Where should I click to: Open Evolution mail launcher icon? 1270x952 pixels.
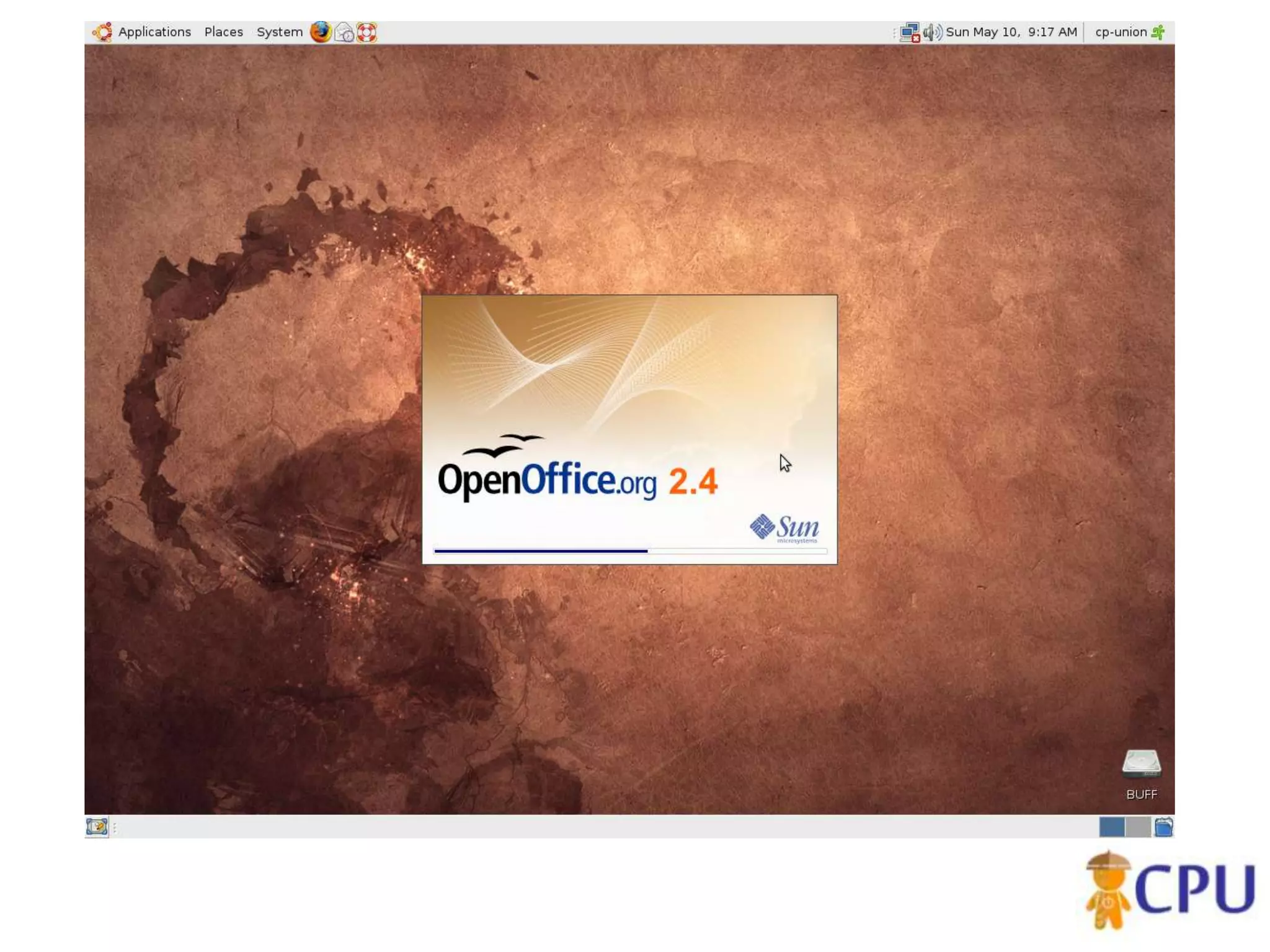pyautogui.click(x=344, y=32)
